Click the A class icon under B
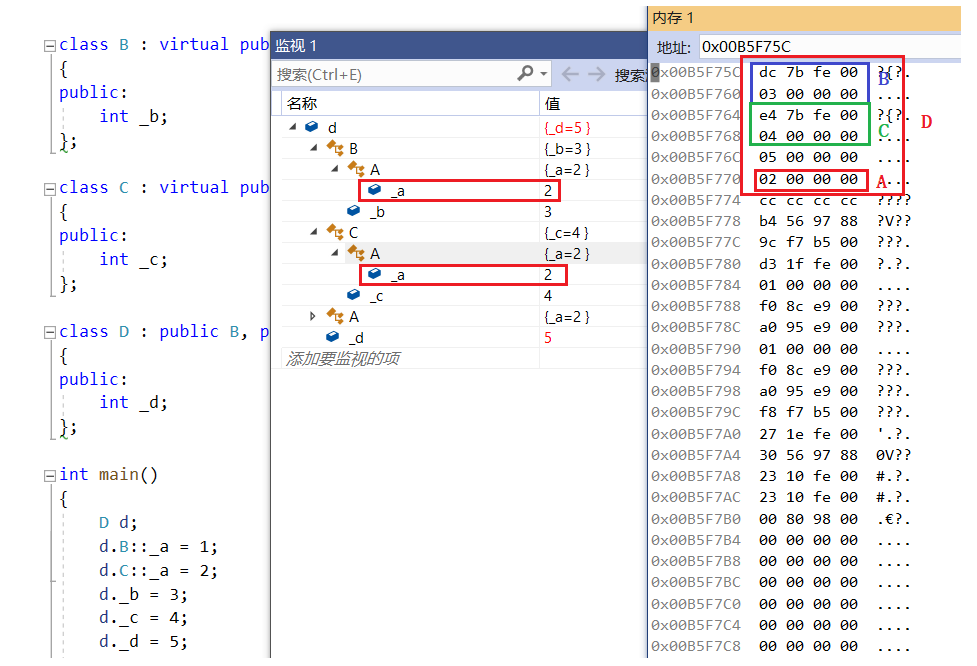 (x=356, y=169)
